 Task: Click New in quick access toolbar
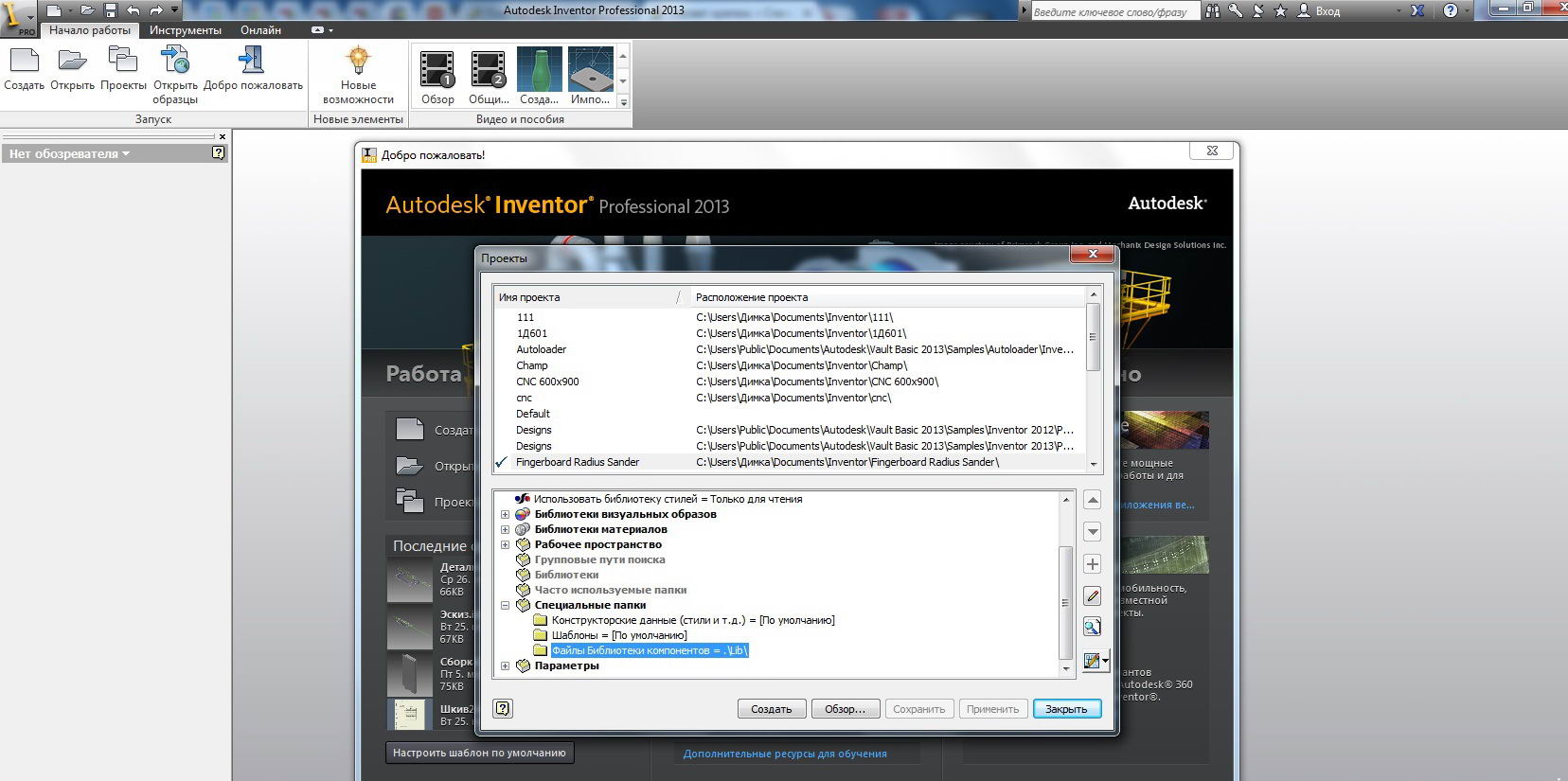pyautogui.click(x=53, y=10)
